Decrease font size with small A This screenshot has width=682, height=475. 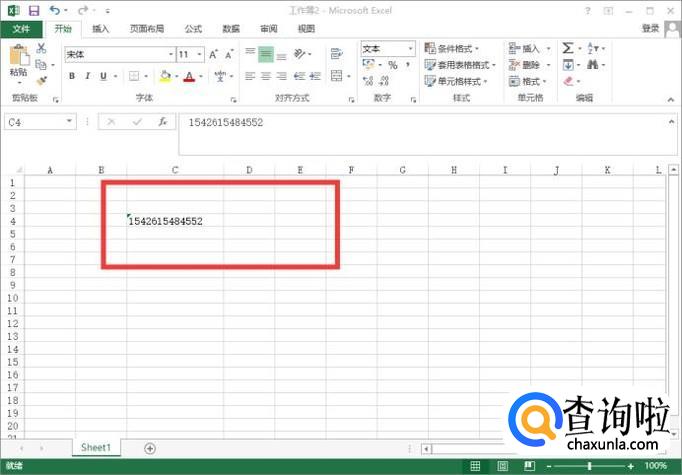[x=229, y=54]
